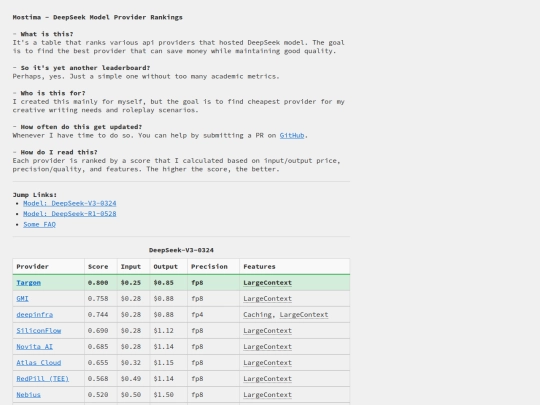Click GMI's score 0.758
540x405 pixels.
[98, 299]
